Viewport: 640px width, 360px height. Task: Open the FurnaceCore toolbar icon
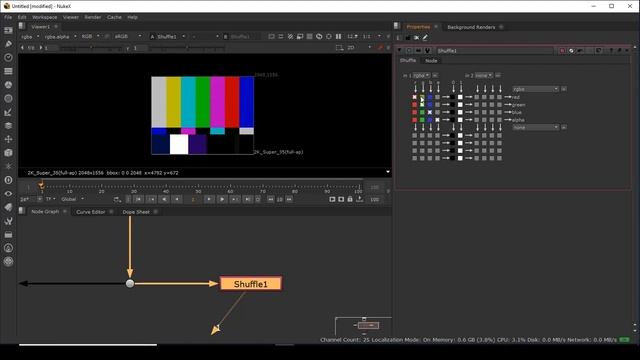(8, 248)
